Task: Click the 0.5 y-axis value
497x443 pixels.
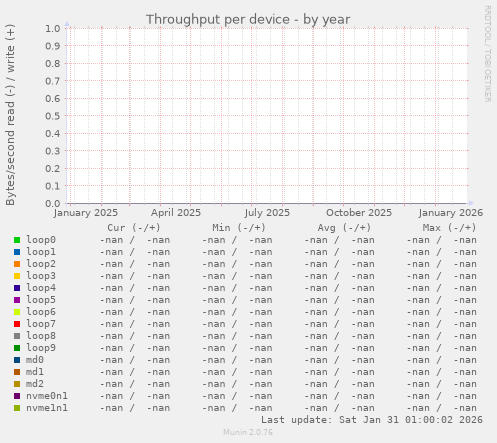Action: coord(53,116)
